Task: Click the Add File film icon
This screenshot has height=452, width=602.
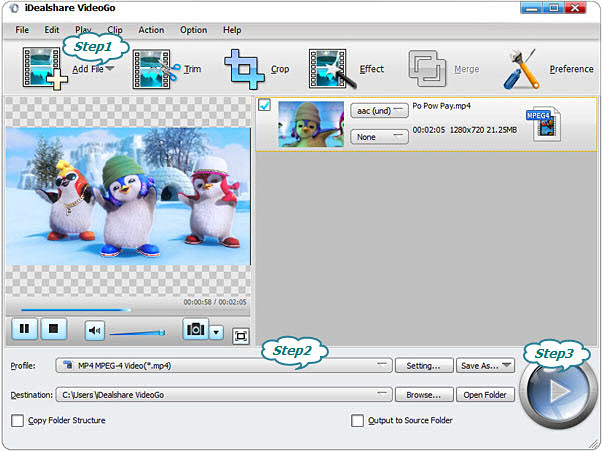Action: [x=45, y=68]
